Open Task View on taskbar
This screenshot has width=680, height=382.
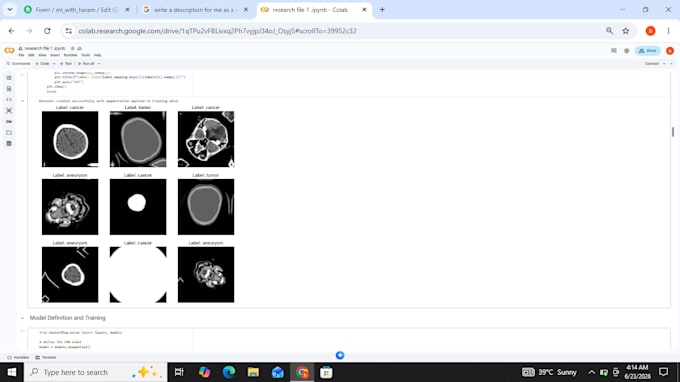click(x=179, y=372)
